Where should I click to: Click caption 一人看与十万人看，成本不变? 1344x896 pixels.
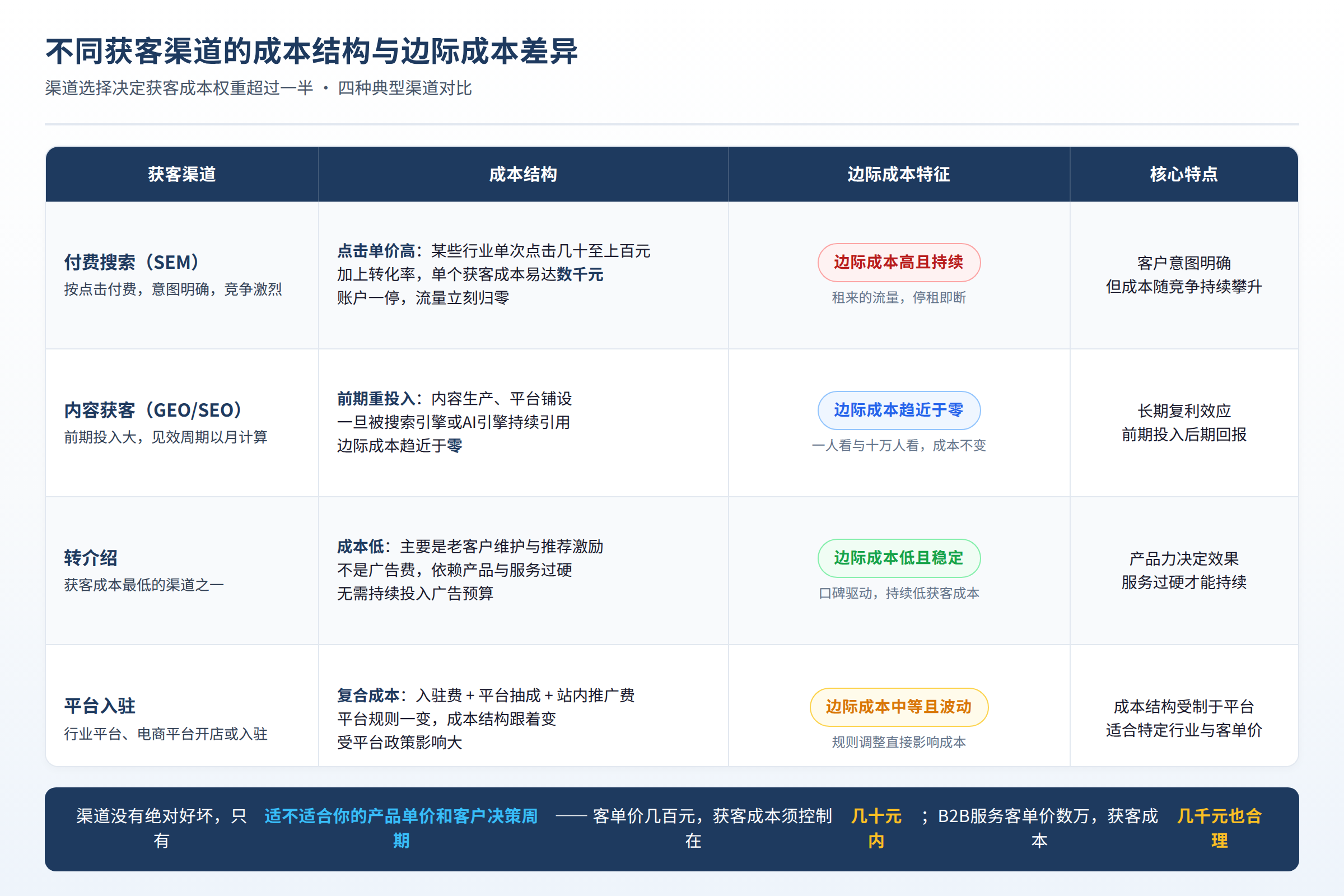pos(899,446)
